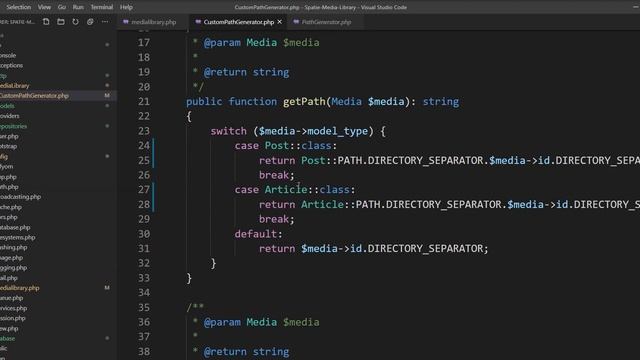
Task: Open the Selection menu
Action: point(18,7)
